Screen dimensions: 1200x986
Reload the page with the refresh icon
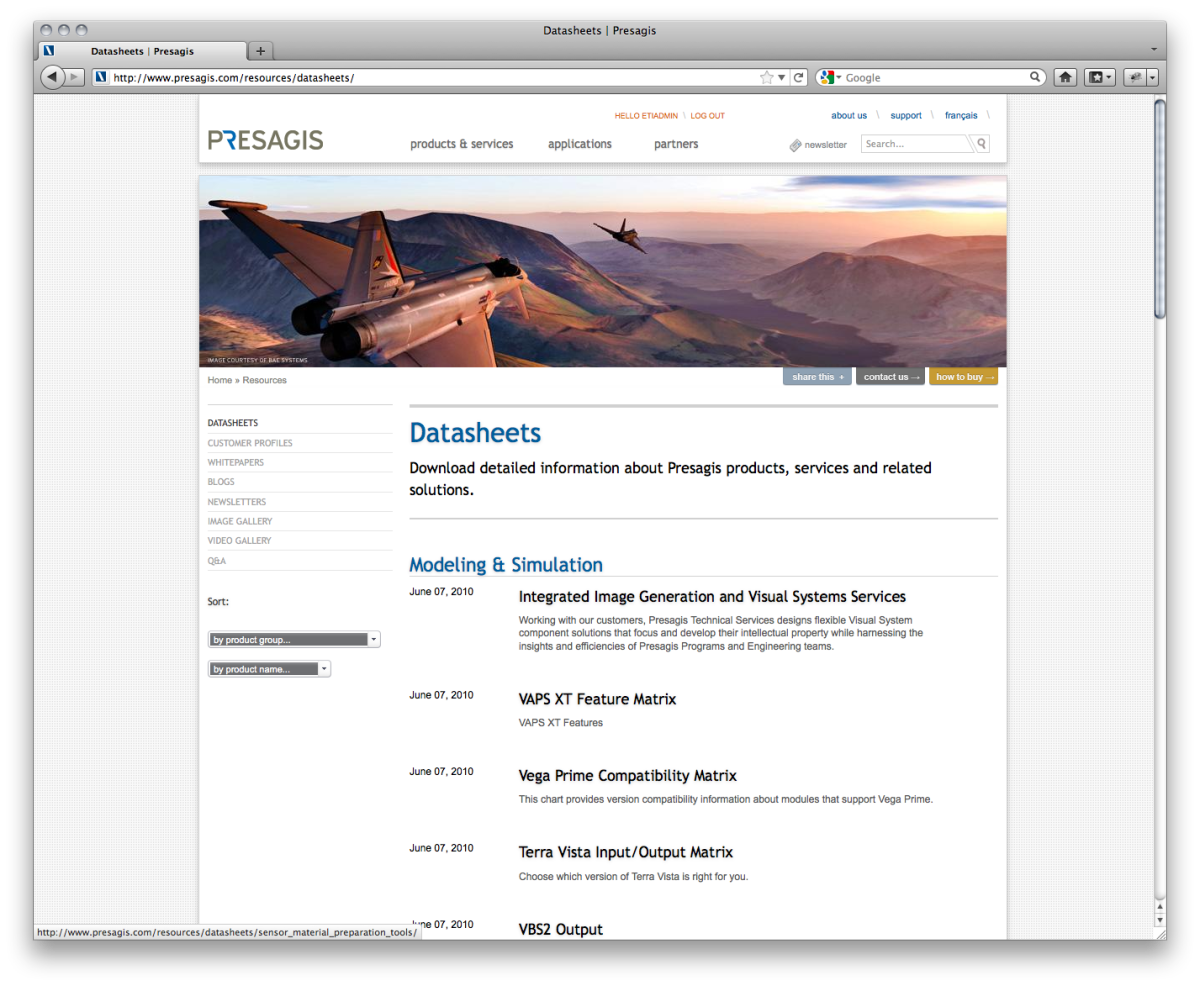click(799, 77)
